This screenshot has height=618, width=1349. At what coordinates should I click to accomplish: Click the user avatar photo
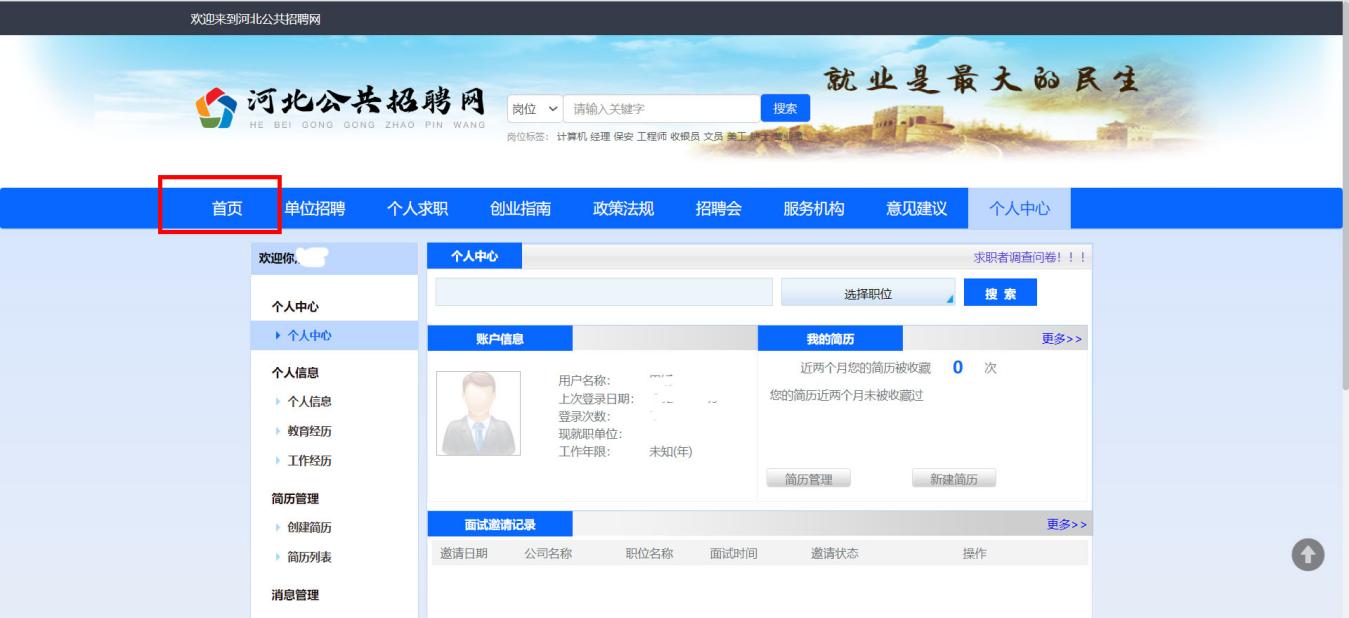click(x=479, y=414)
